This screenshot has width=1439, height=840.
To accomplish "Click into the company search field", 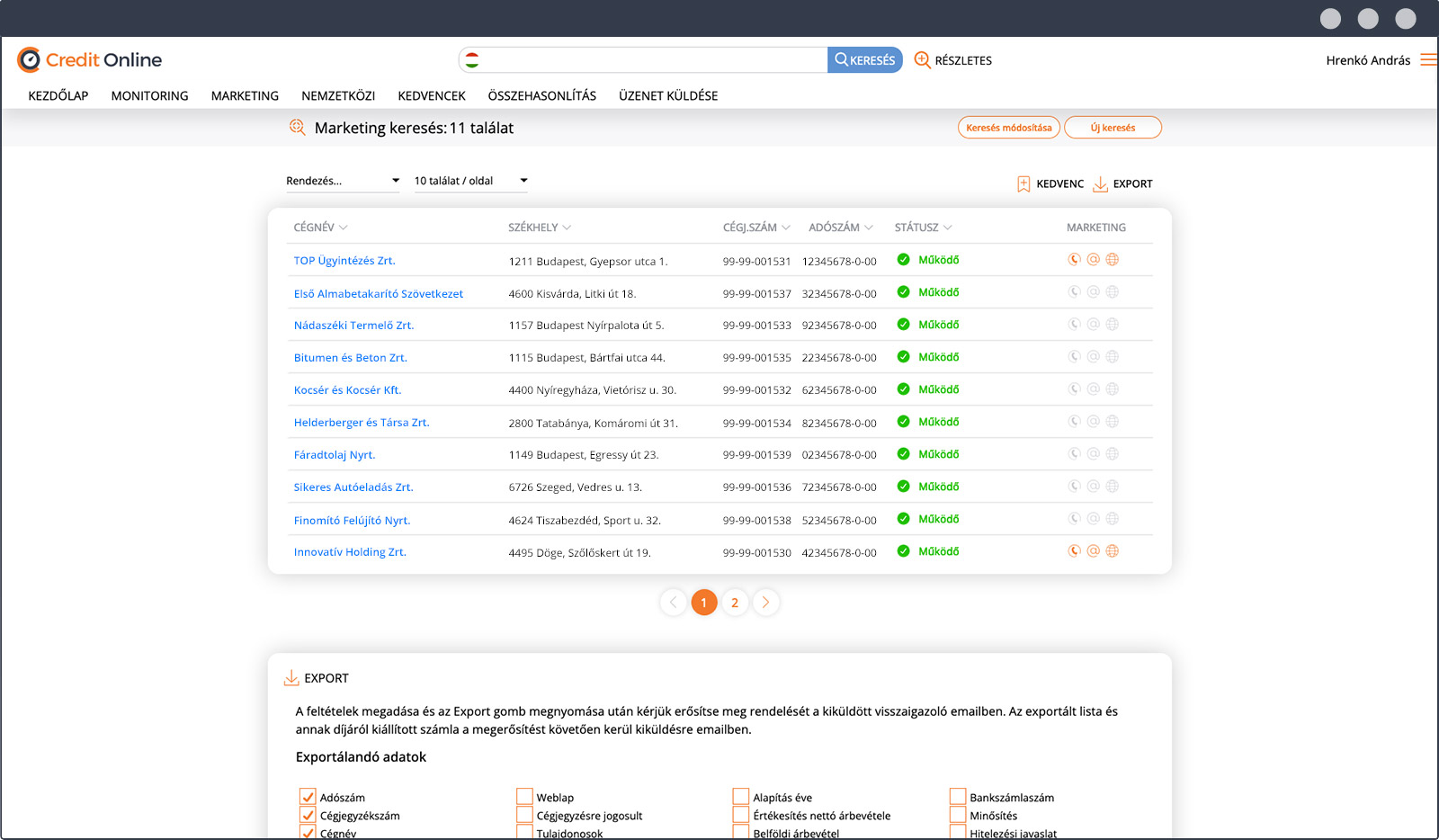I will [652, 60].
